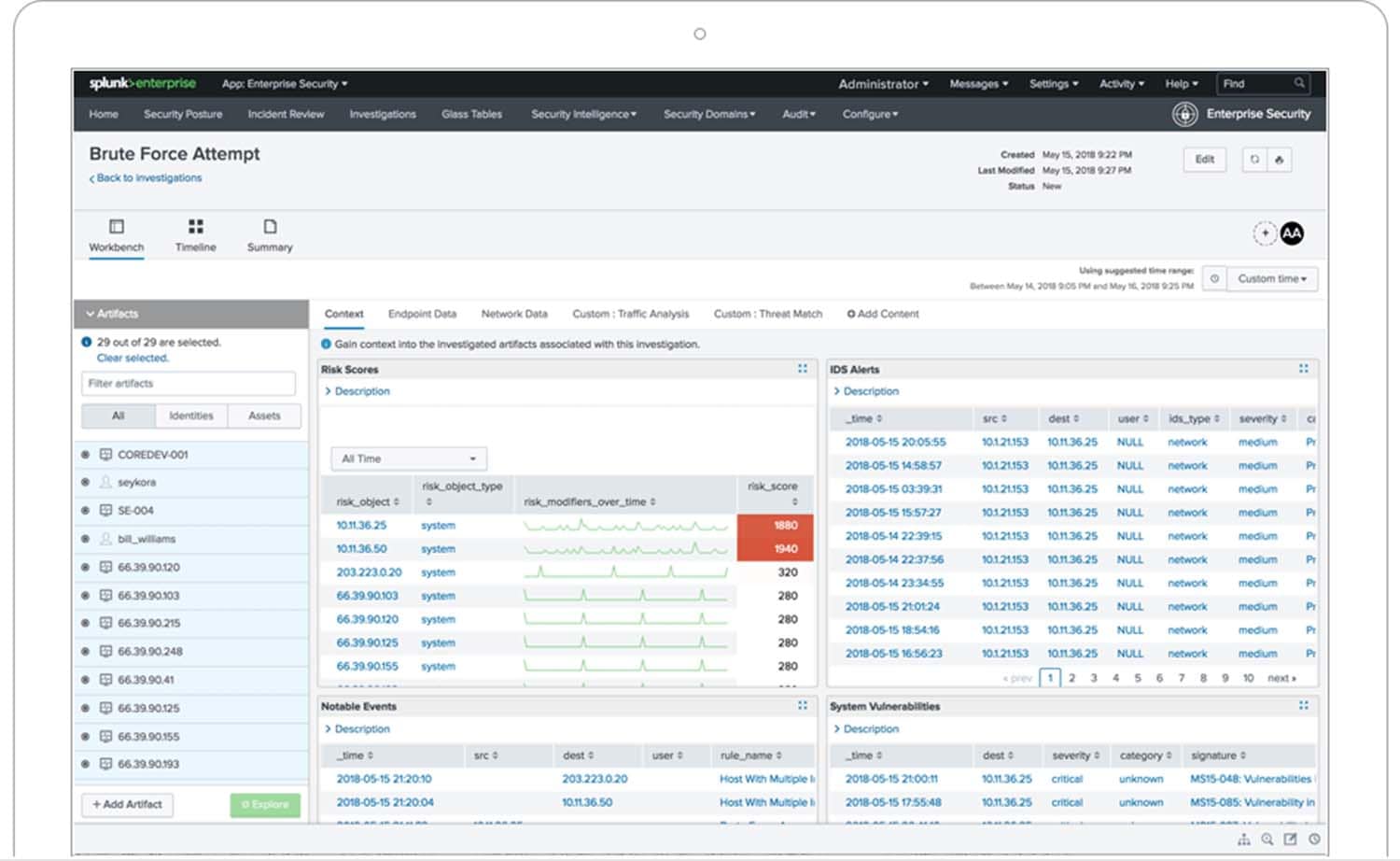This screenshot has height=861, width=1400.
Task: Toggle selection of bill_williams artifact
Action: [85, 539]
